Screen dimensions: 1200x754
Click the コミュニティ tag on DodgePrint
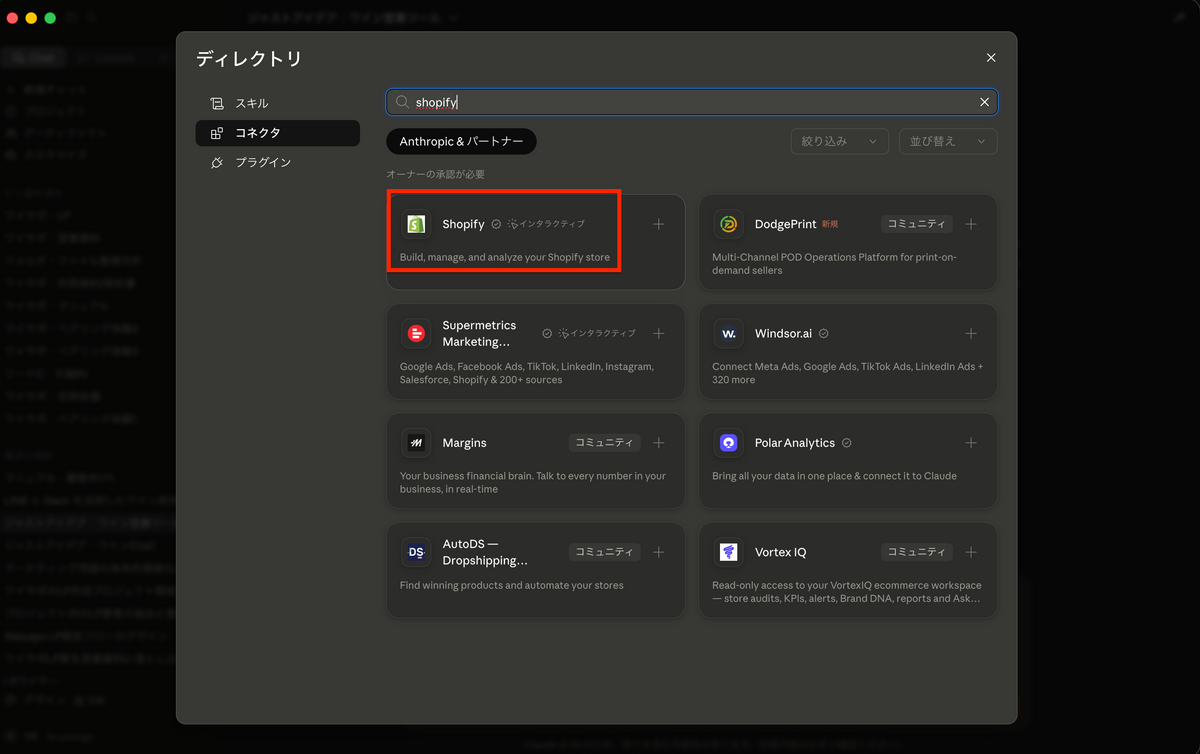pos(917,224)
